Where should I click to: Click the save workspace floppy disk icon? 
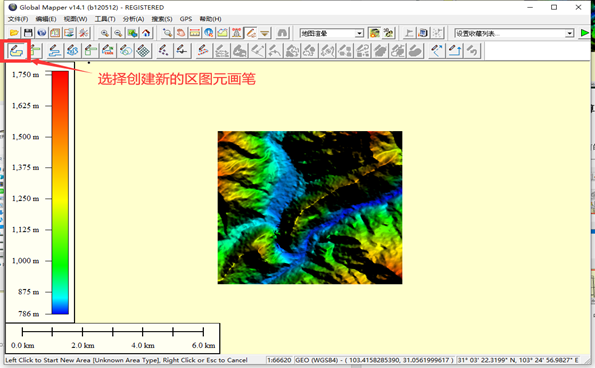[x=28, y=33]
